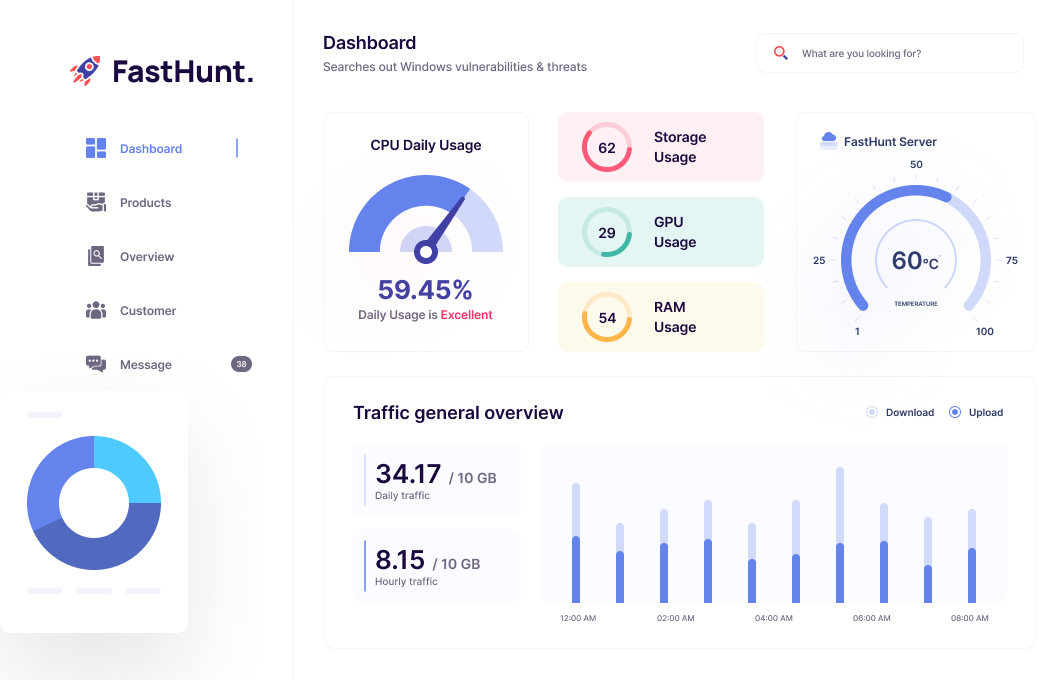
Task: Select the Dashboard grid icon in the sidebar
Action: (95, 148)
